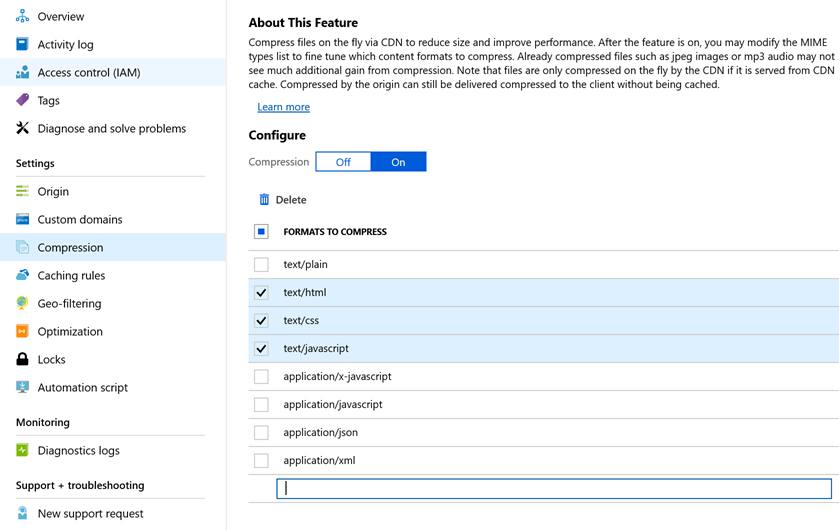This screenshot has width=840, height=530.
Task: Switch Compression toggle to Off
Action: 343,162
